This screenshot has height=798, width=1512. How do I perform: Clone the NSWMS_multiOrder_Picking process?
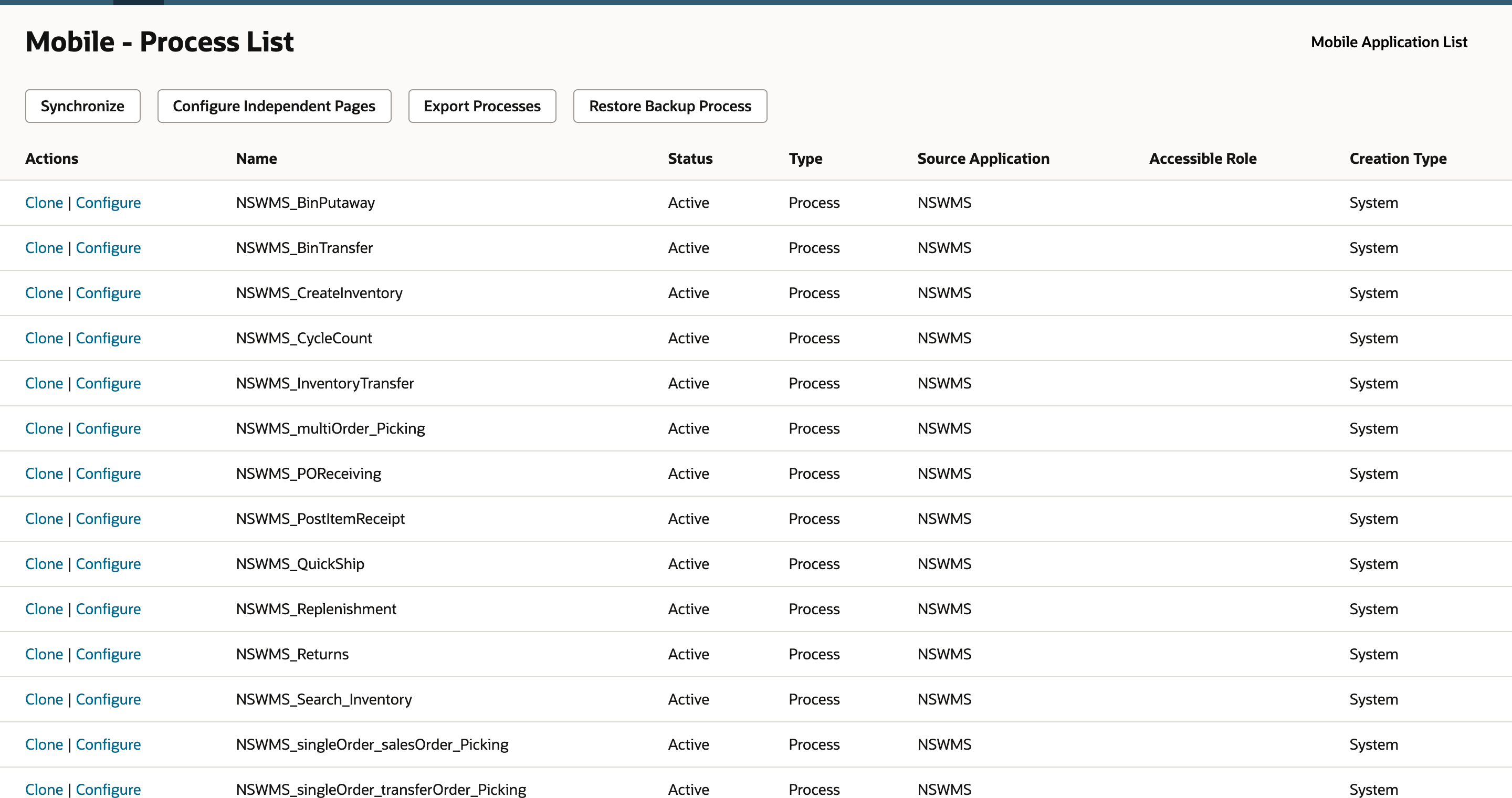[x=44, y=428]
